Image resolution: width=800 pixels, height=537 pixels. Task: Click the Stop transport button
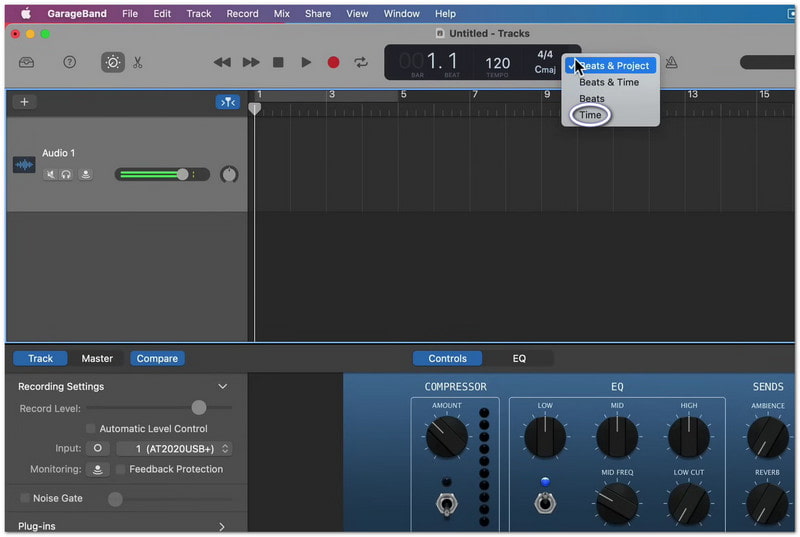(278, 62)
